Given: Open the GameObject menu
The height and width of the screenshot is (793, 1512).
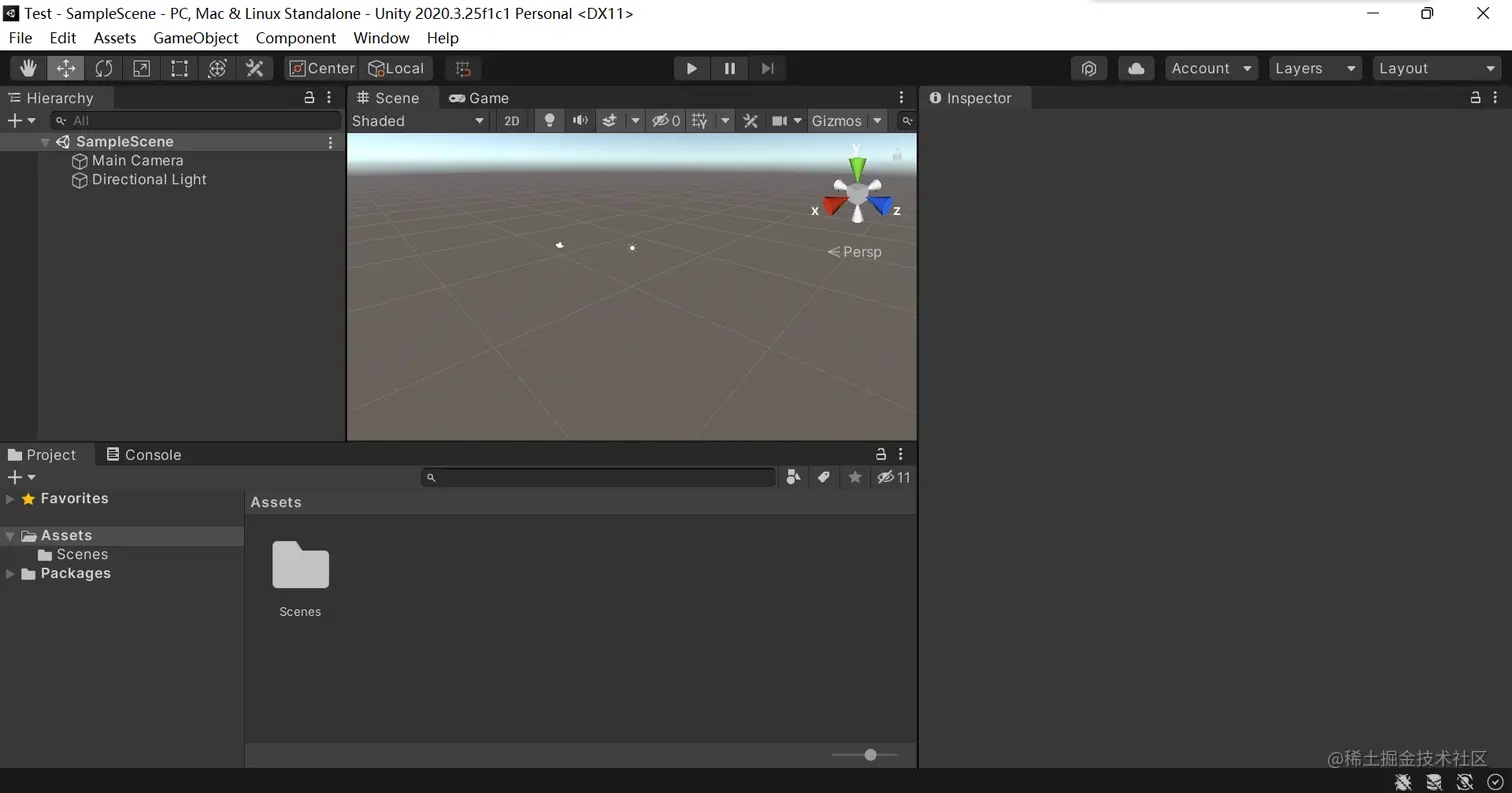Looking at the screenshot, I should pyautogui.click(x=195, y=38).
